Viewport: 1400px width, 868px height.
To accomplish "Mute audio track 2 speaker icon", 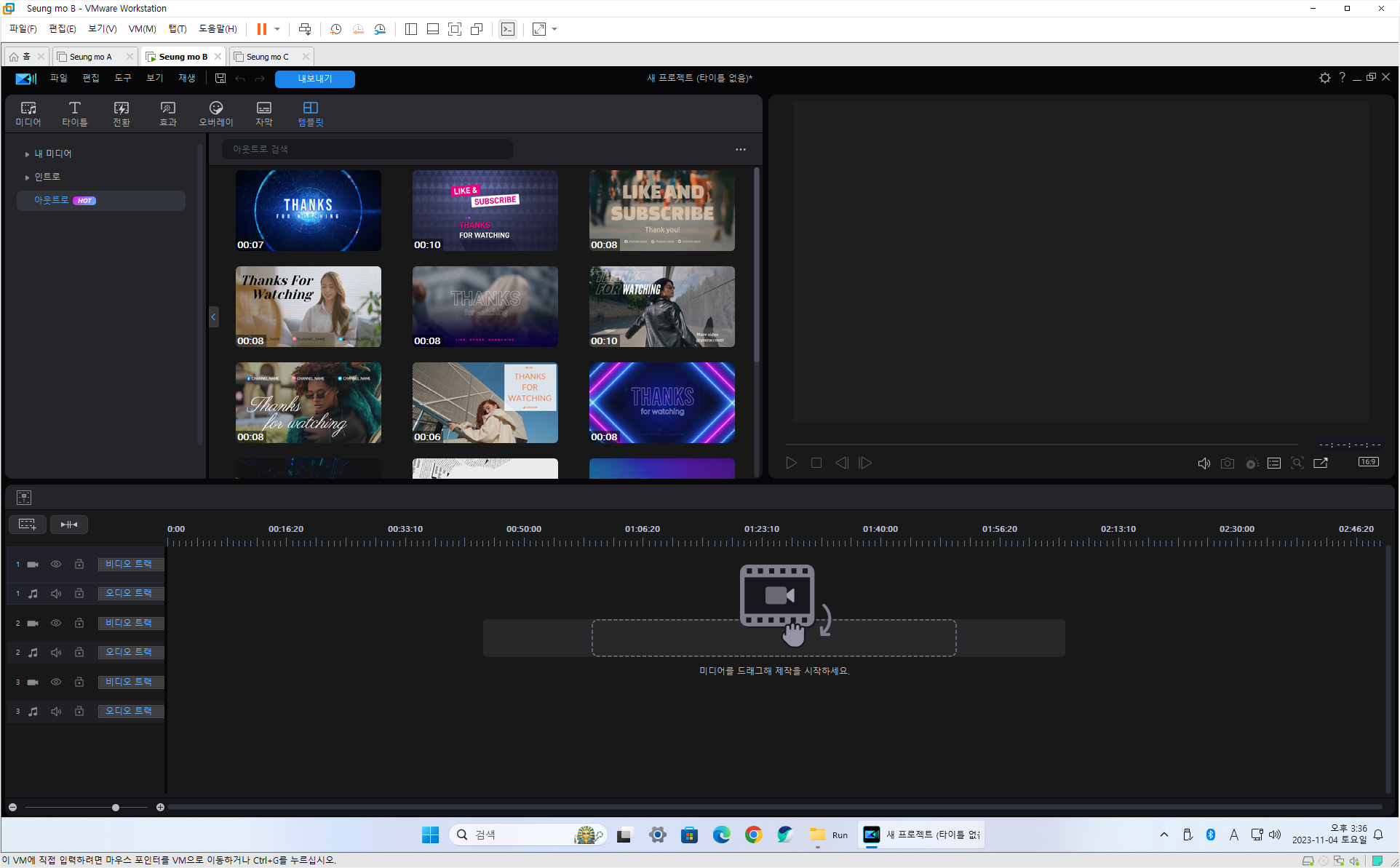I will pyautogui.click(x=56, y=653).
